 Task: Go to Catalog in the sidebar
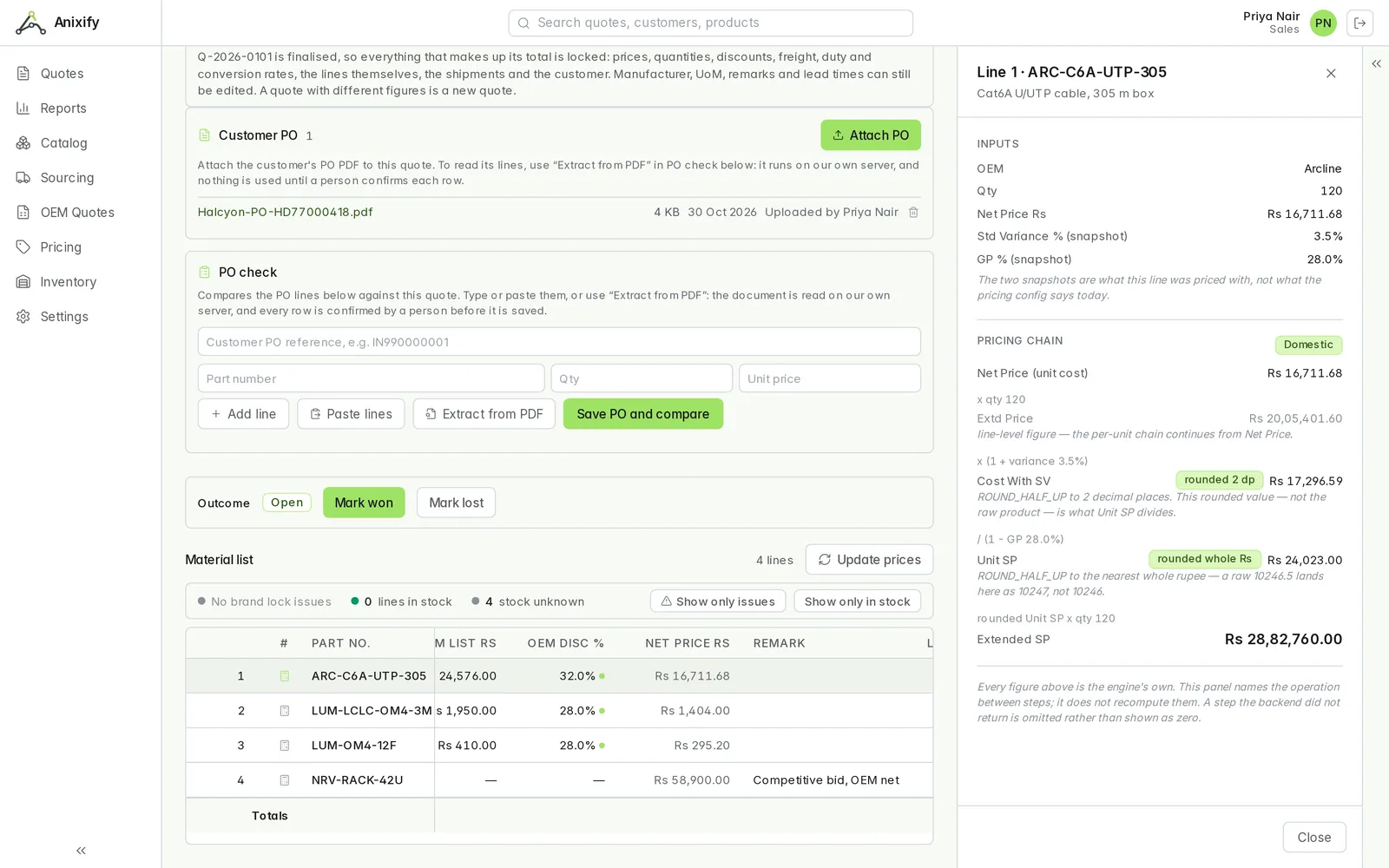pos(80,143)
